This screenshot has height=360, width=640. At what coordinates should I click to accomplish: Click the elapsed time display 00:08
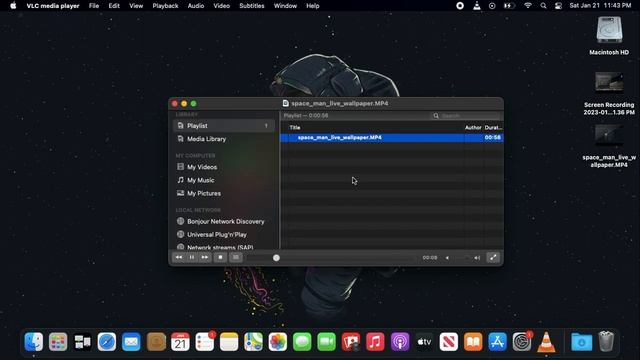click(x=430, y=258)
